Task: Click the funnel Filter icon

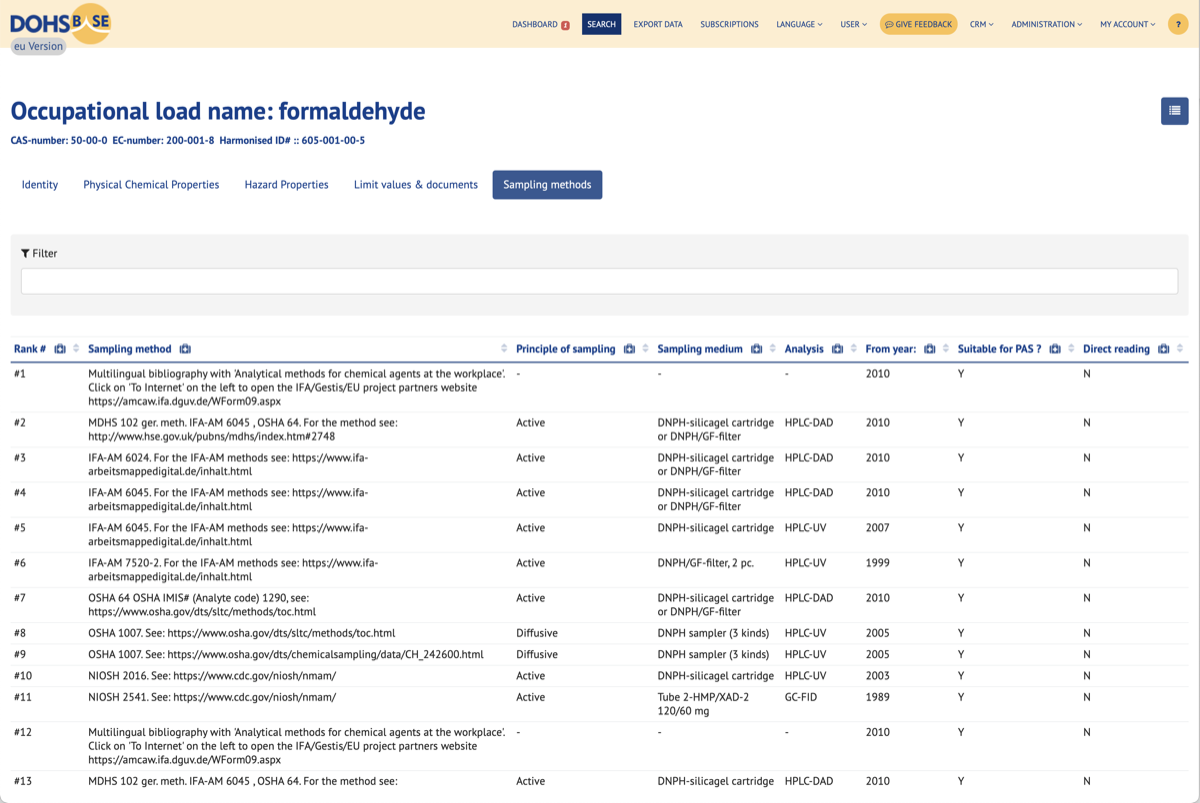Action: pyautogui.click(x=25, y=254)
